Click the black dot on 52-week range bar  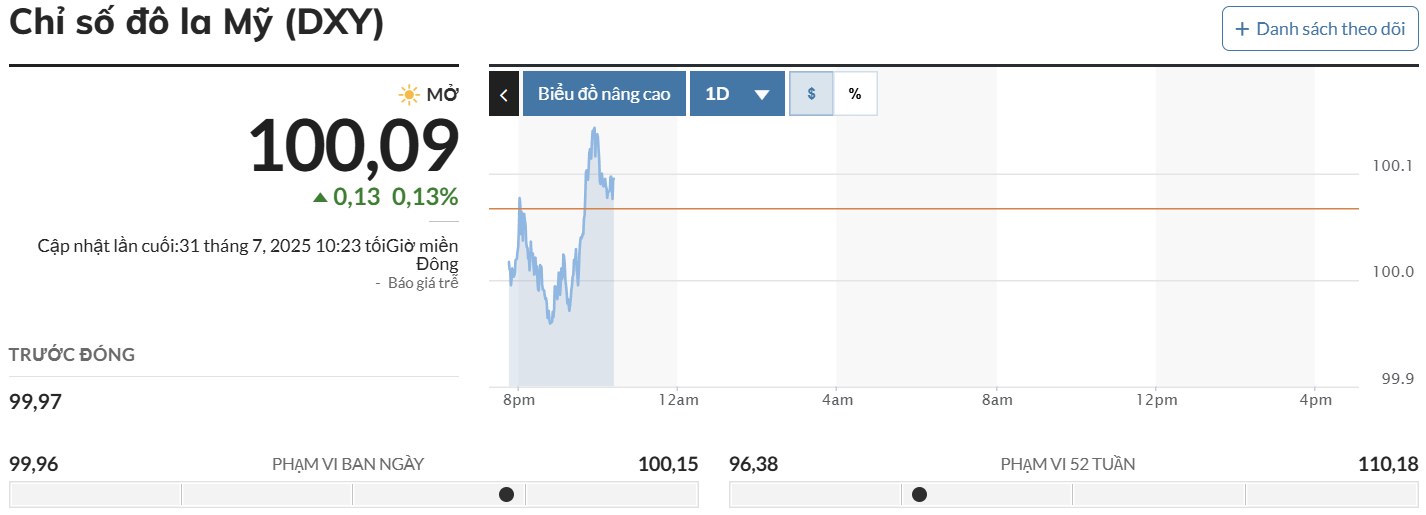click(x=919, y=494)
